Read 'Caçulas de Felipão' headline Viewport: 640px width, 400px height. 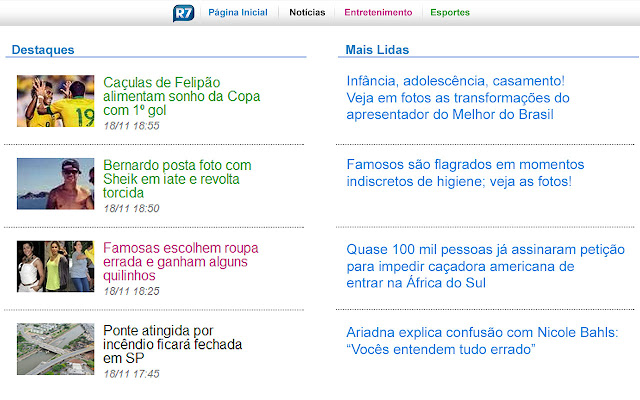click(181, 96)
